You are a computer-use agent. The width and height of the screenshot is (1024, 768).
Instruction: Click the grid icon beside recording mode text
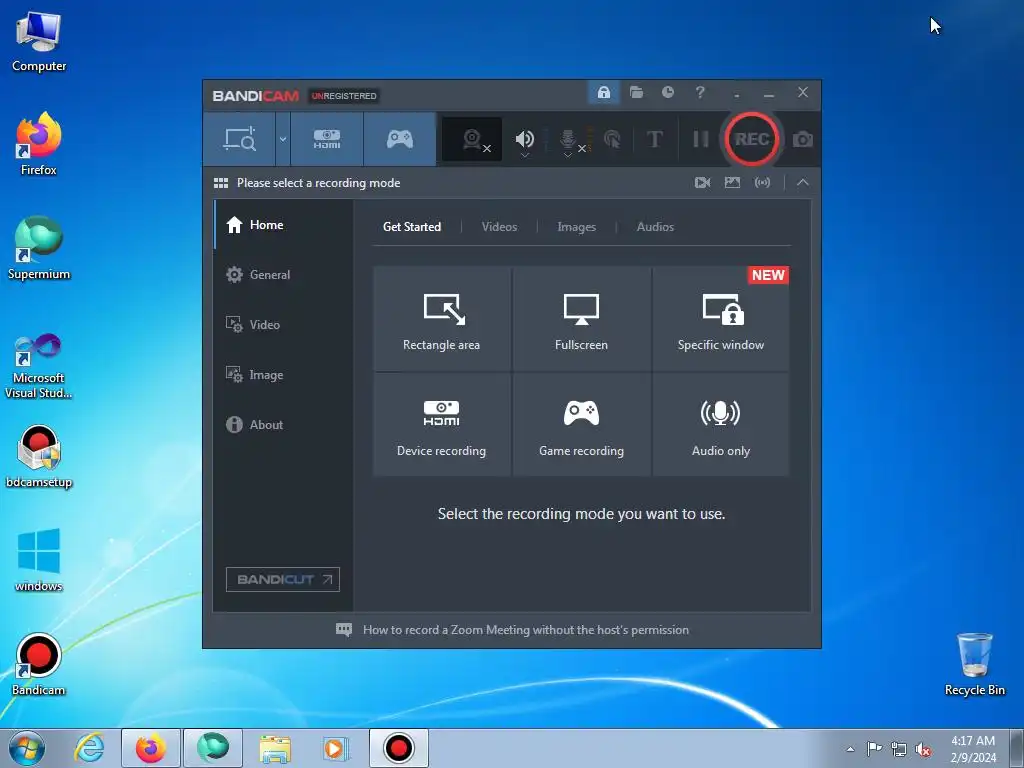221,183
